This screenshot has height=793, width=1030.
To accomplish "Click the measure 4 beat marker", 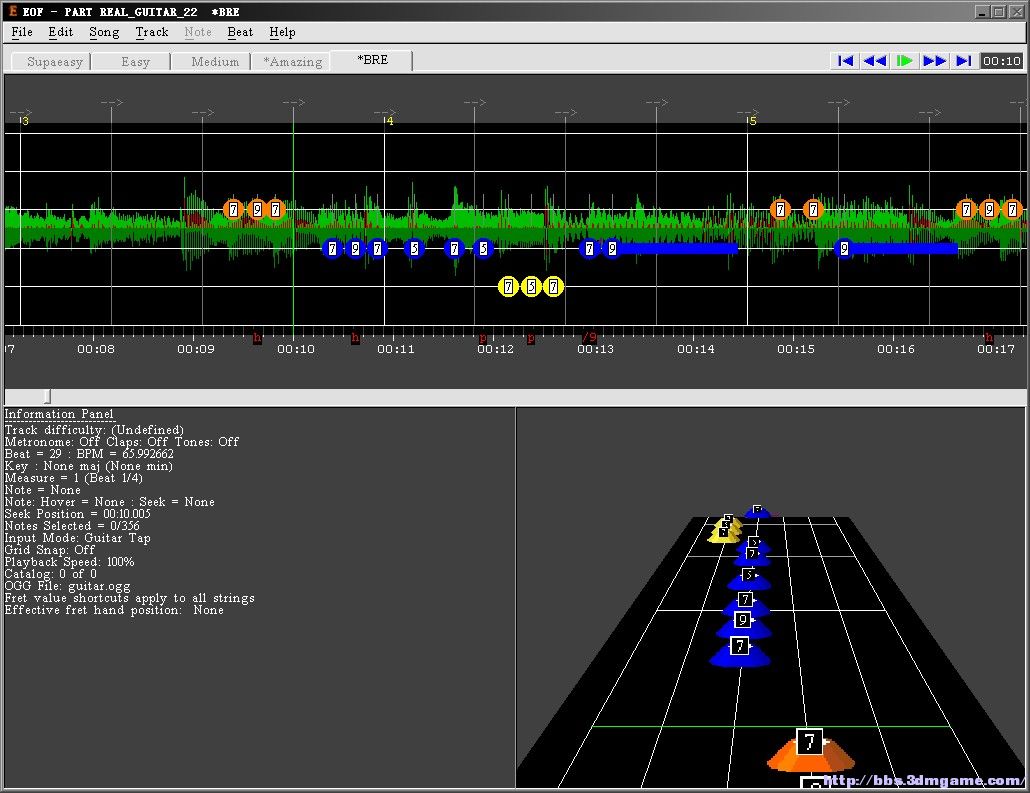I will click(x=389, y=121).
